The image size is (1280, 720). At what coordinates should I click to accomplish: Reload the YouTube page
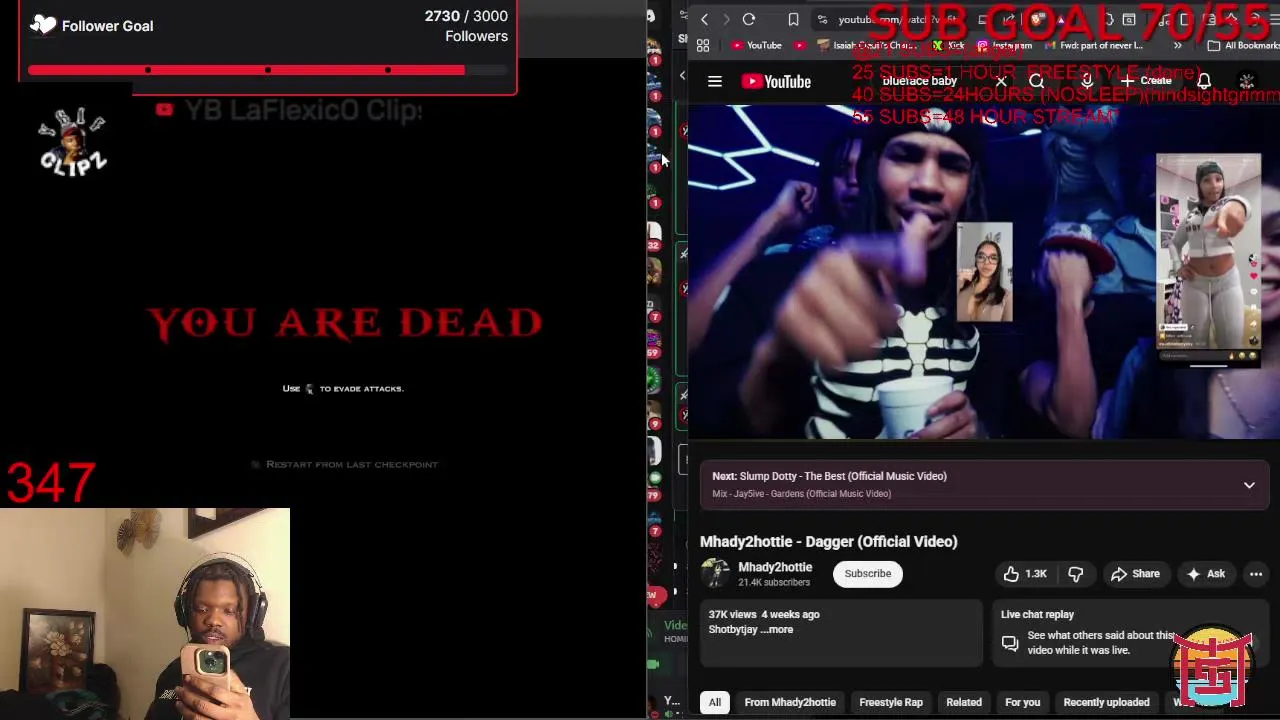[x=749, y=19]
